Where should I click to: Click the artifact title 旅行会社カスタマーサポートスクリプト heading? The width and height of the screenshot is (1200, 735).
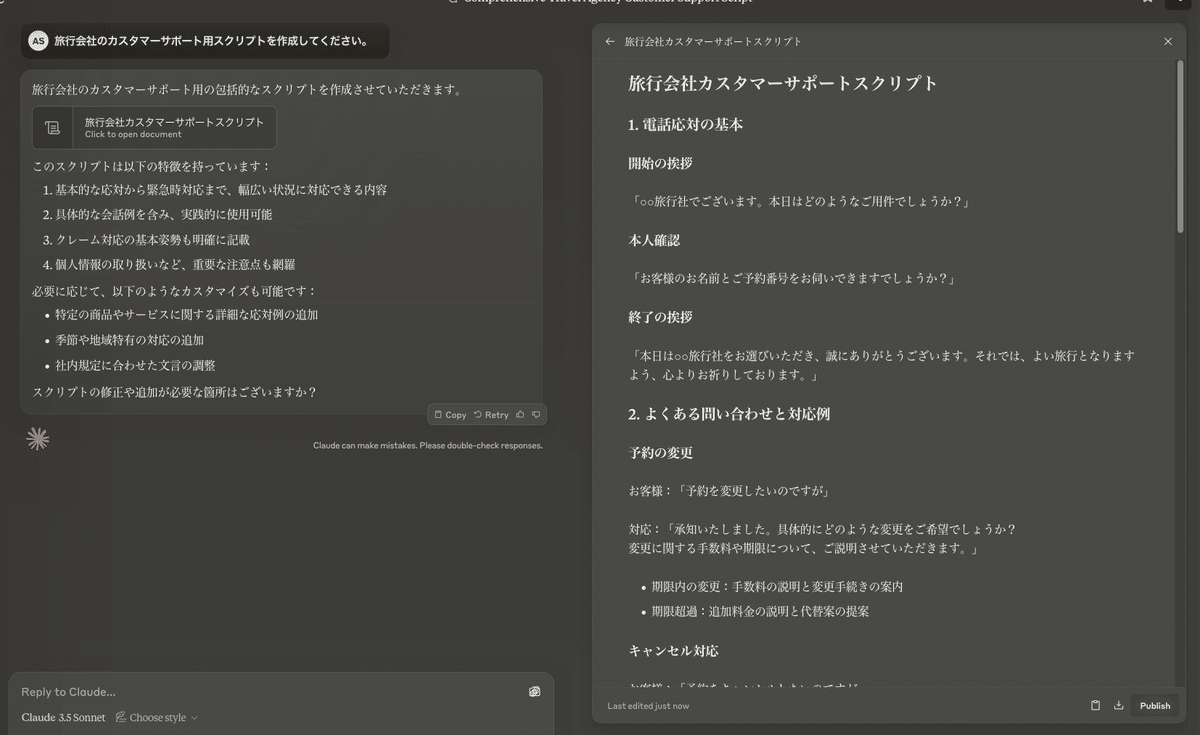tap(783, 83)
